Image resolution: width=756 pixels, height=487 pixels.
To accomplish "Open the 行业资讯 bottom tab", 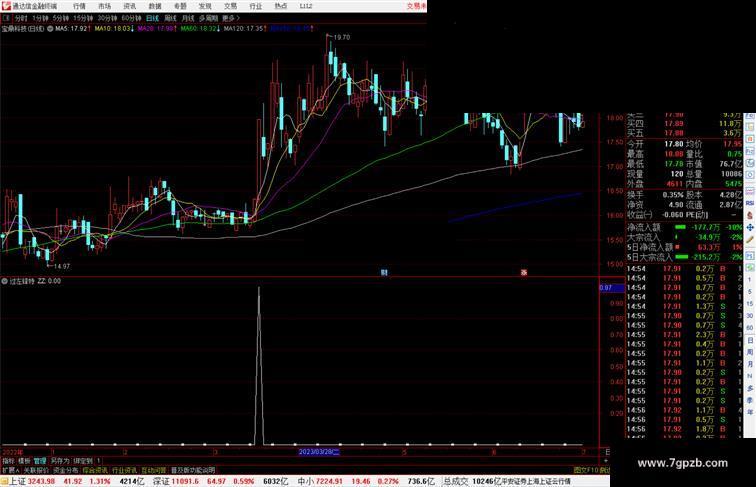I will [124, 470].
